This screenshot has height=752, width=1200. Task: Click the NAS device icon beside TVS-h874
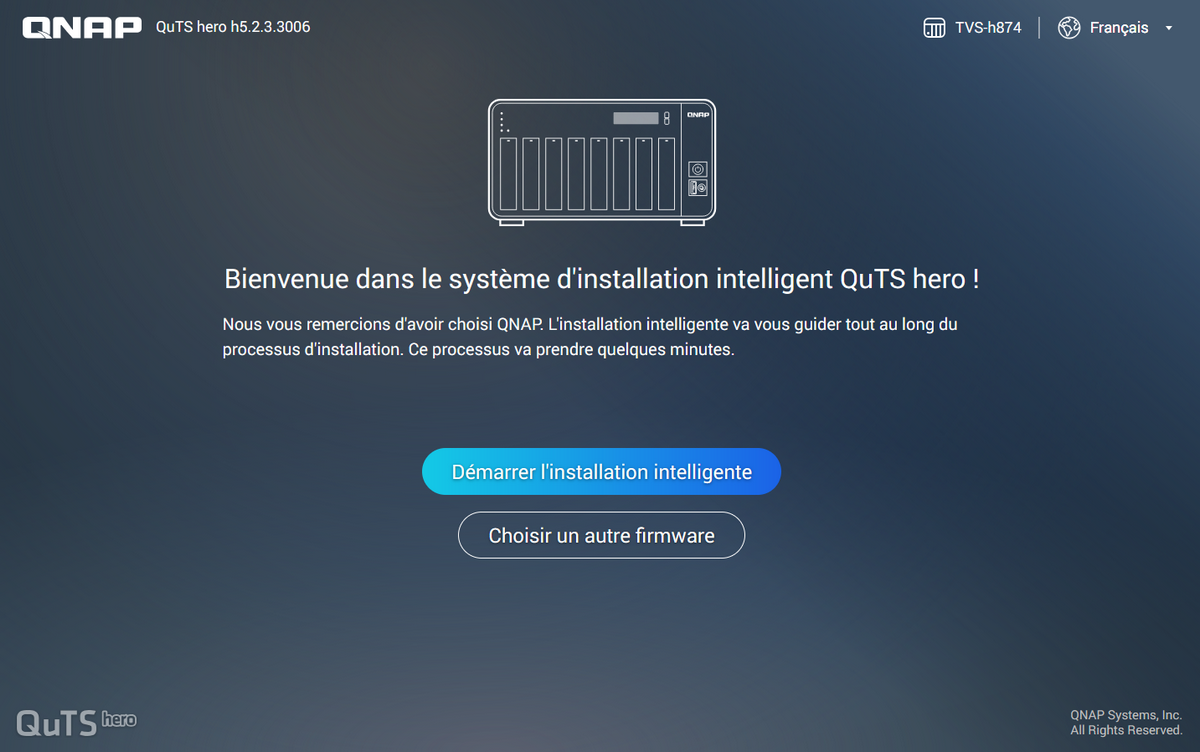click(934, 28)
